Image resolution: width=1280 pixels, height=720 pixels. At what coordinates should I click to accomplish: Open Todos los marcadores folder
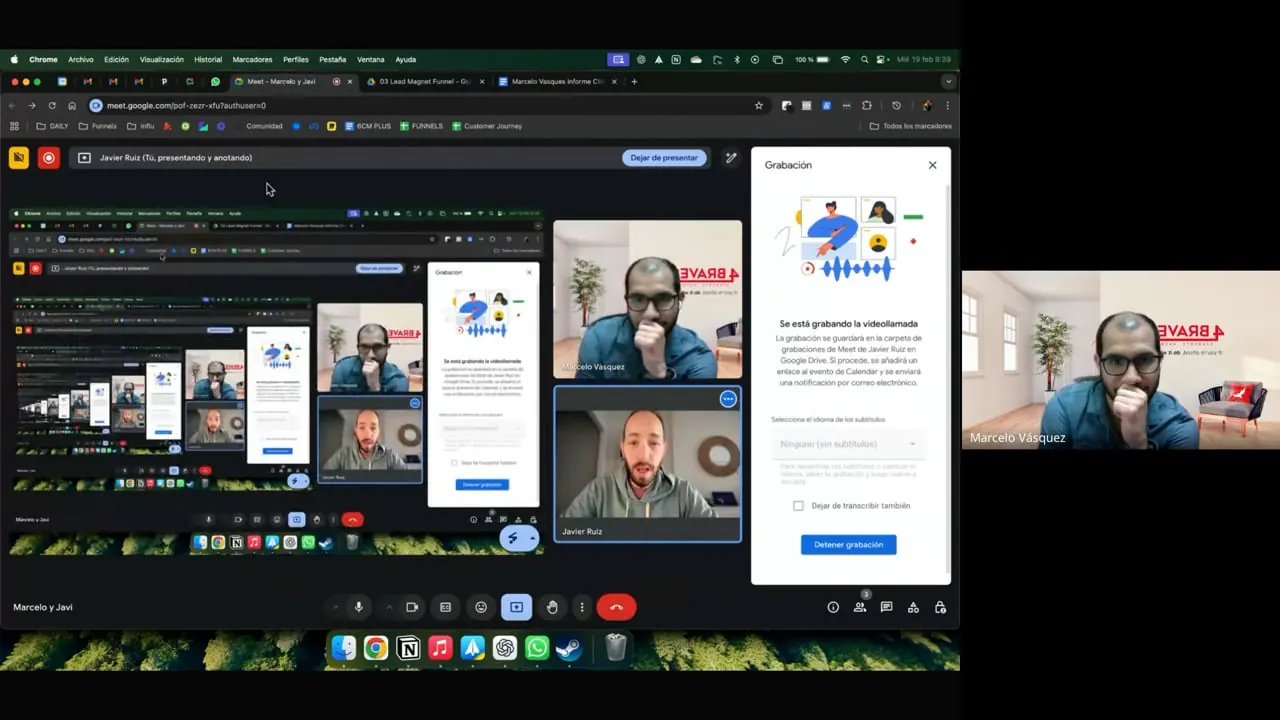coord(911,126)
